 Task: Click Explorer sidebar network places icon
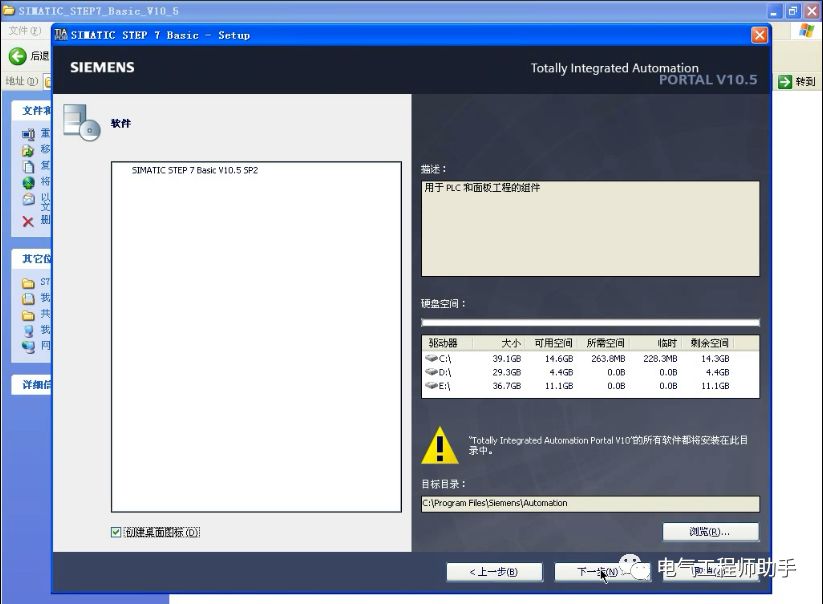pos(28,346)
